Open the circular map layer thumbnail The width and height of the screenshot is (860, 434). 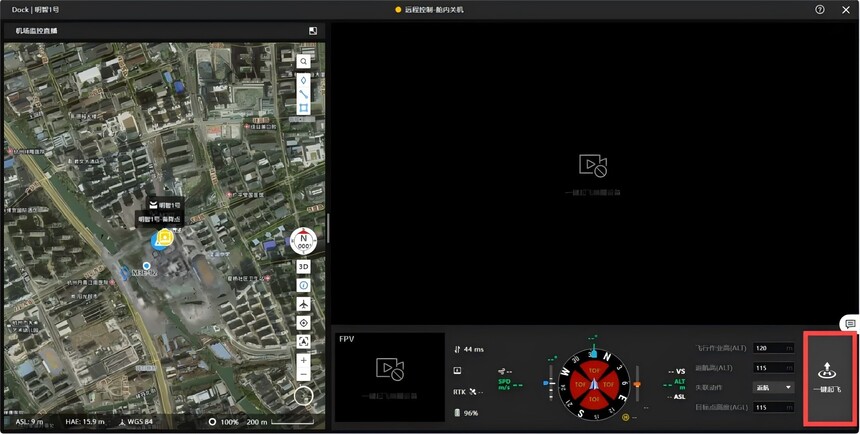pyautogui.click(x=303, y=396)
